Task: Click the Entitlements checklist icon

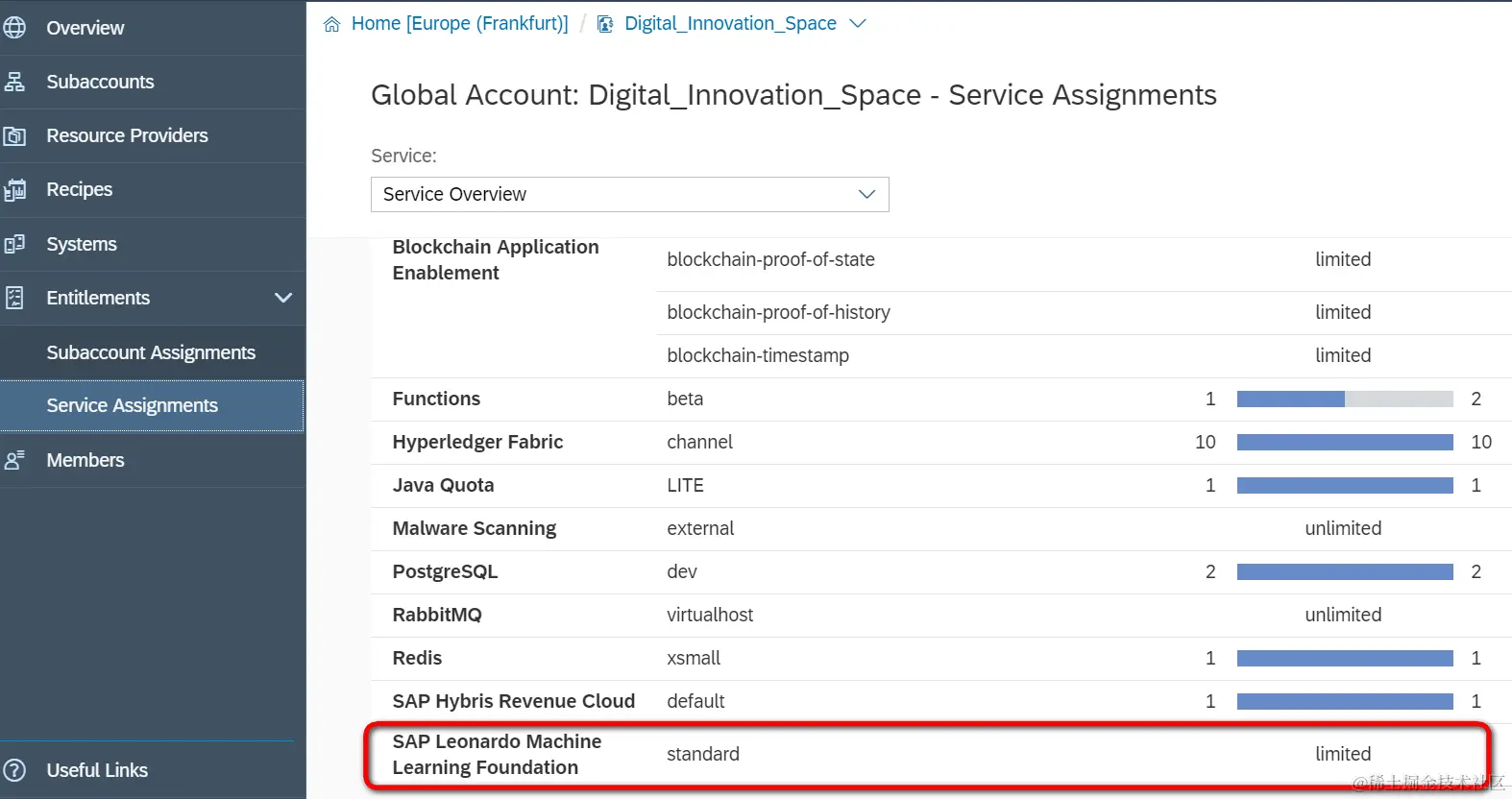Action: (14, 298)
